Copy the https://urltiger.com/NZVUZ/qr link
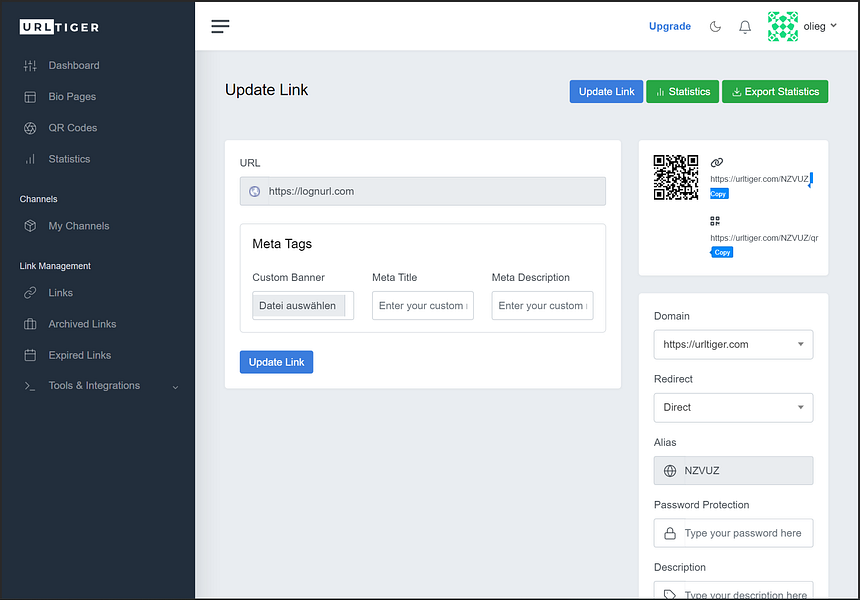 [722, 252]
